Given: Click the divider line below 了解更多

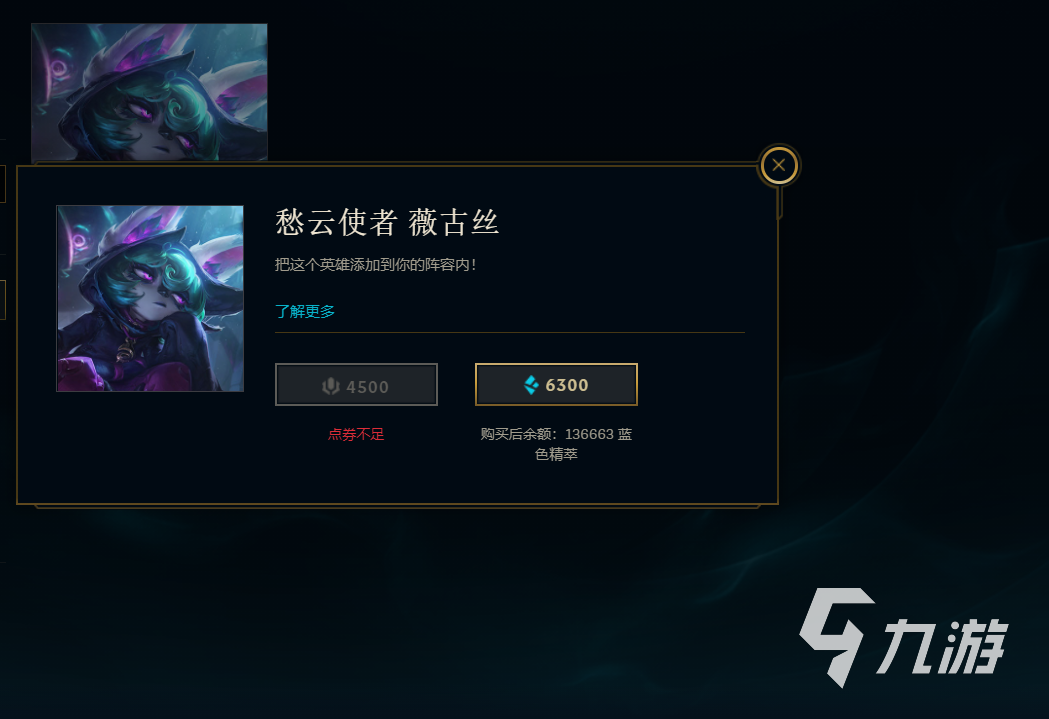Looking at the screenshot, I should coord(510,332).
